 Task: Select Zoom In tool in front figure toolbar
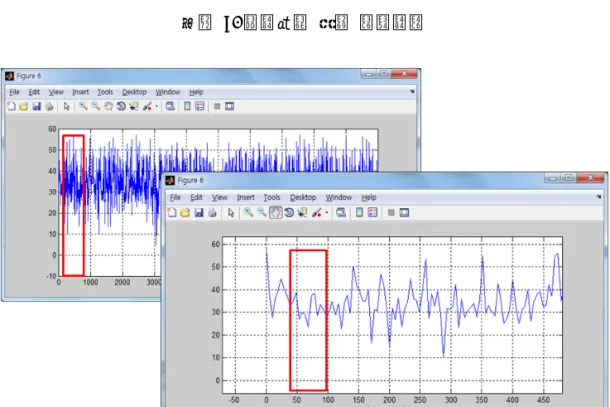pyautogui.click(x=248, y=212)
